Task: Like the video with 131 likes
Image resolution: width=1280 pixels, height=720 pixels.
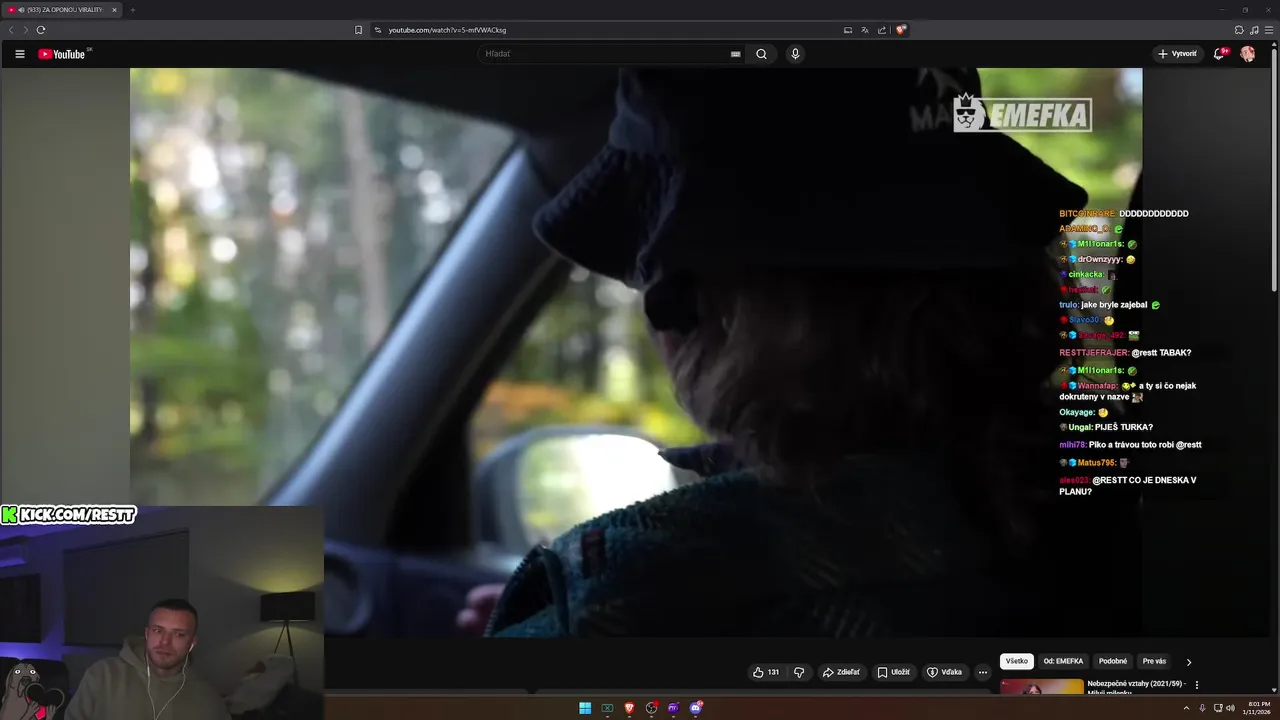Action: [766, 672]
